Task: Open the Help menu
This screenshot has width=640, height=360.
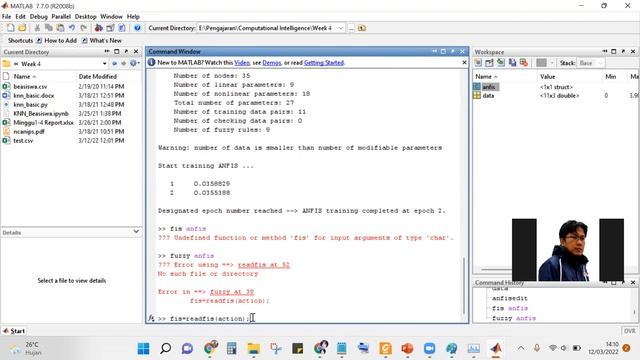Action: (133, 16)
